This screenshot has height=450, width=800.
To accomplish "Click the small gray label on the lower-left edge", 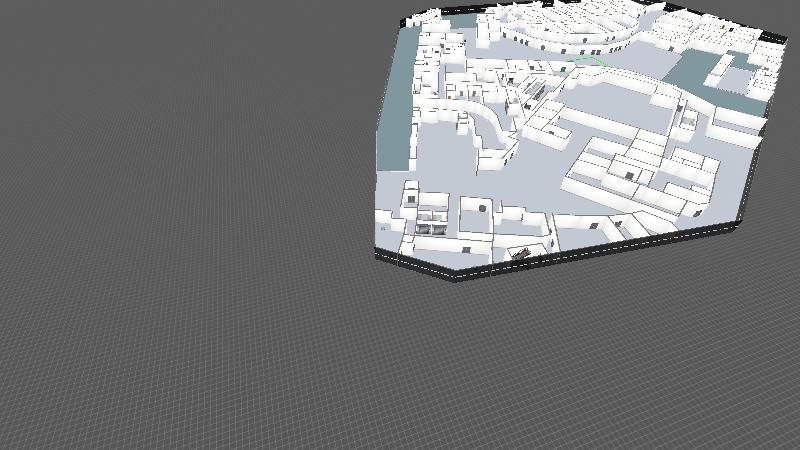I will click(383, 227).
